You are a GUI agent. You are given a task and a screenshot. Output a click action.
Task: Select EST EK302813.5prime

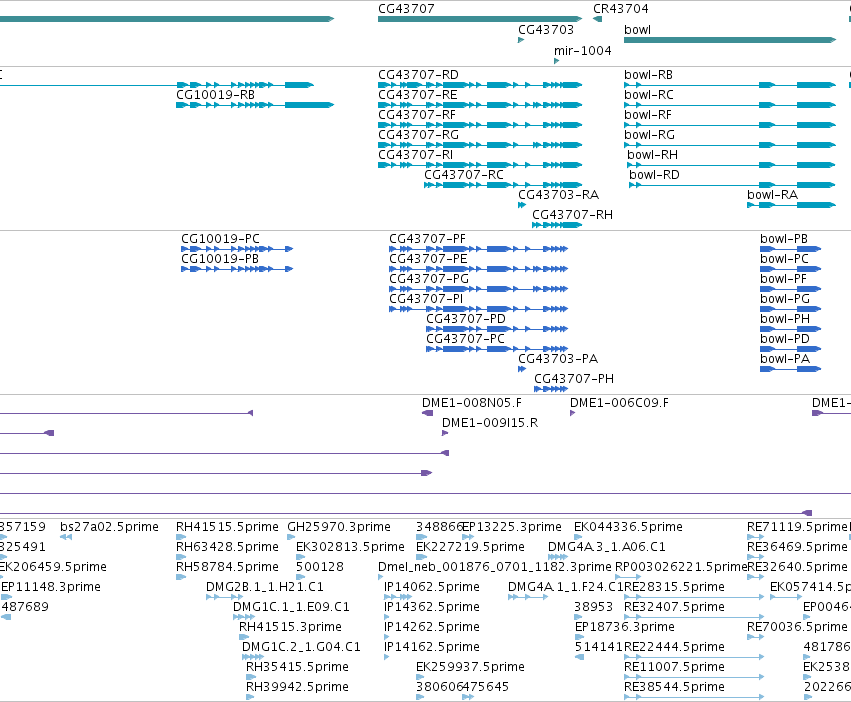tap(301, 557)
